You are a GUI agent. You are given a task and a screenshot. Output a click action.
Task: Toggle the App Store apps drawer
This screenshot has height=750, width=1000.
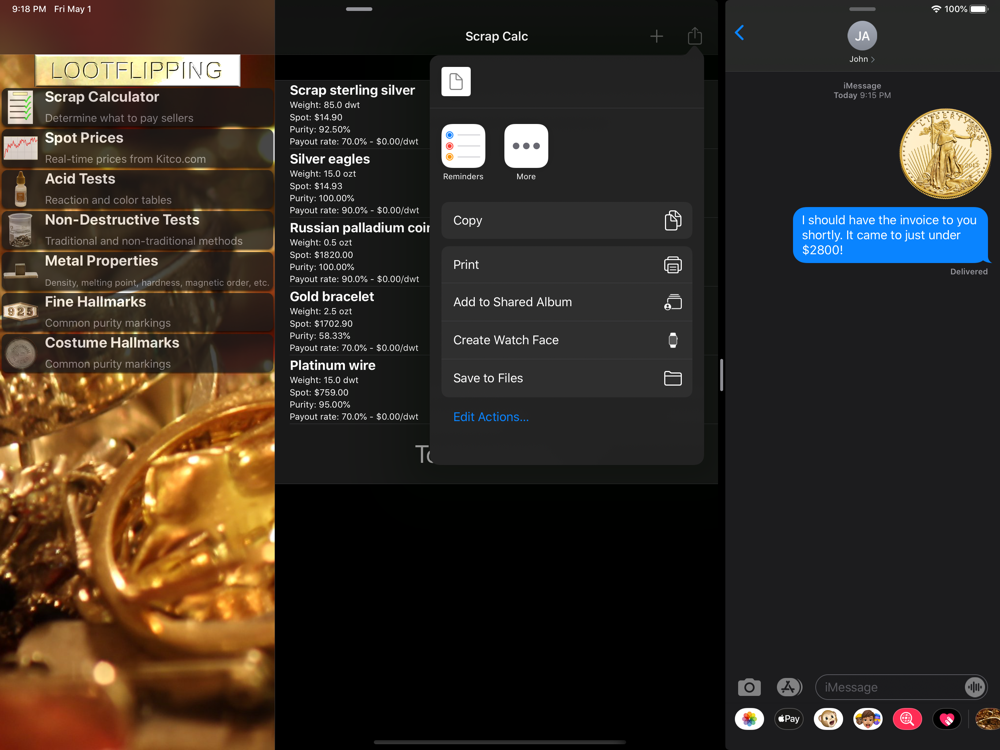pyautogui.click(x=789, y=687)
